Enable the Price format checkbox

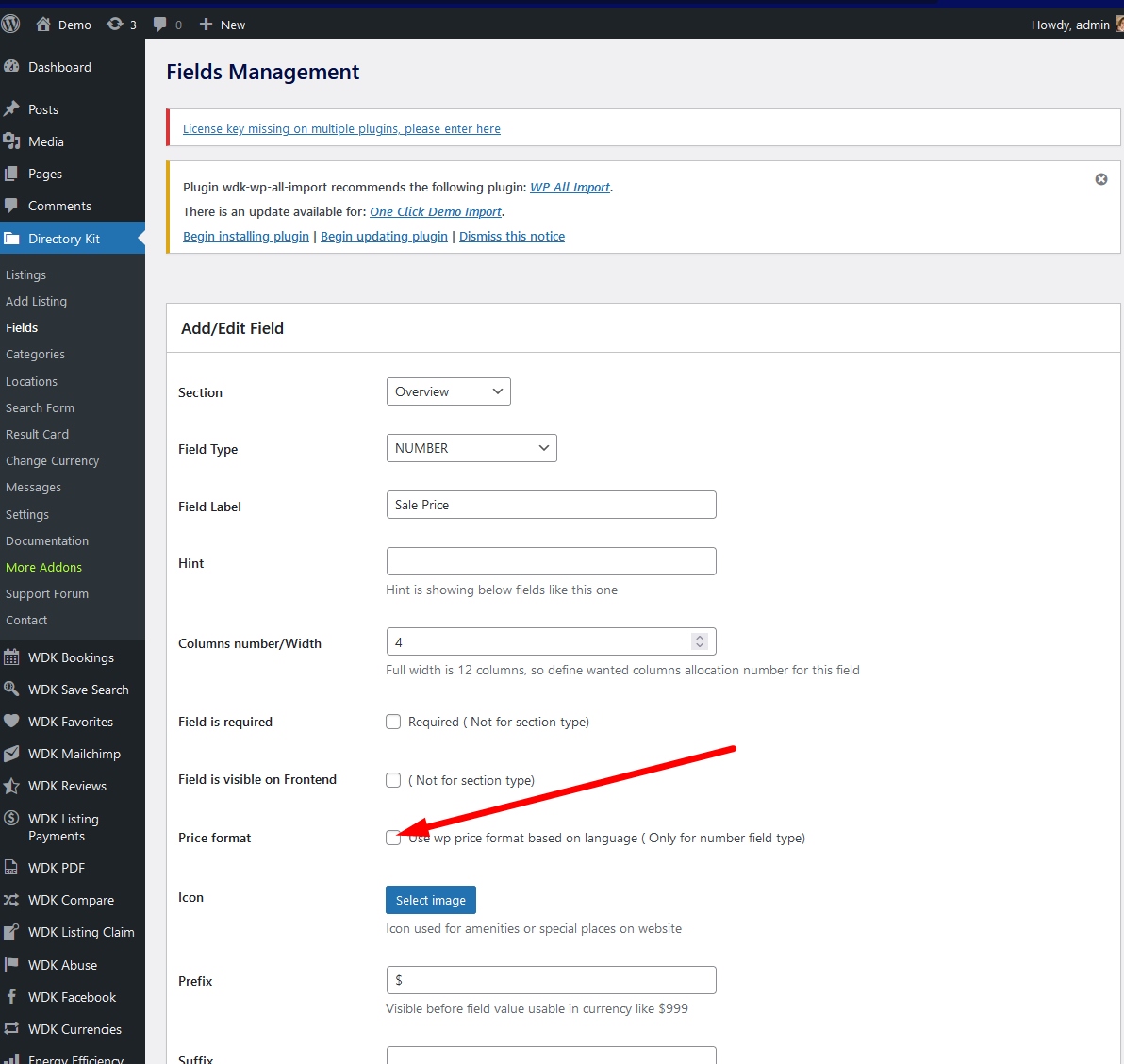point(393,838)
